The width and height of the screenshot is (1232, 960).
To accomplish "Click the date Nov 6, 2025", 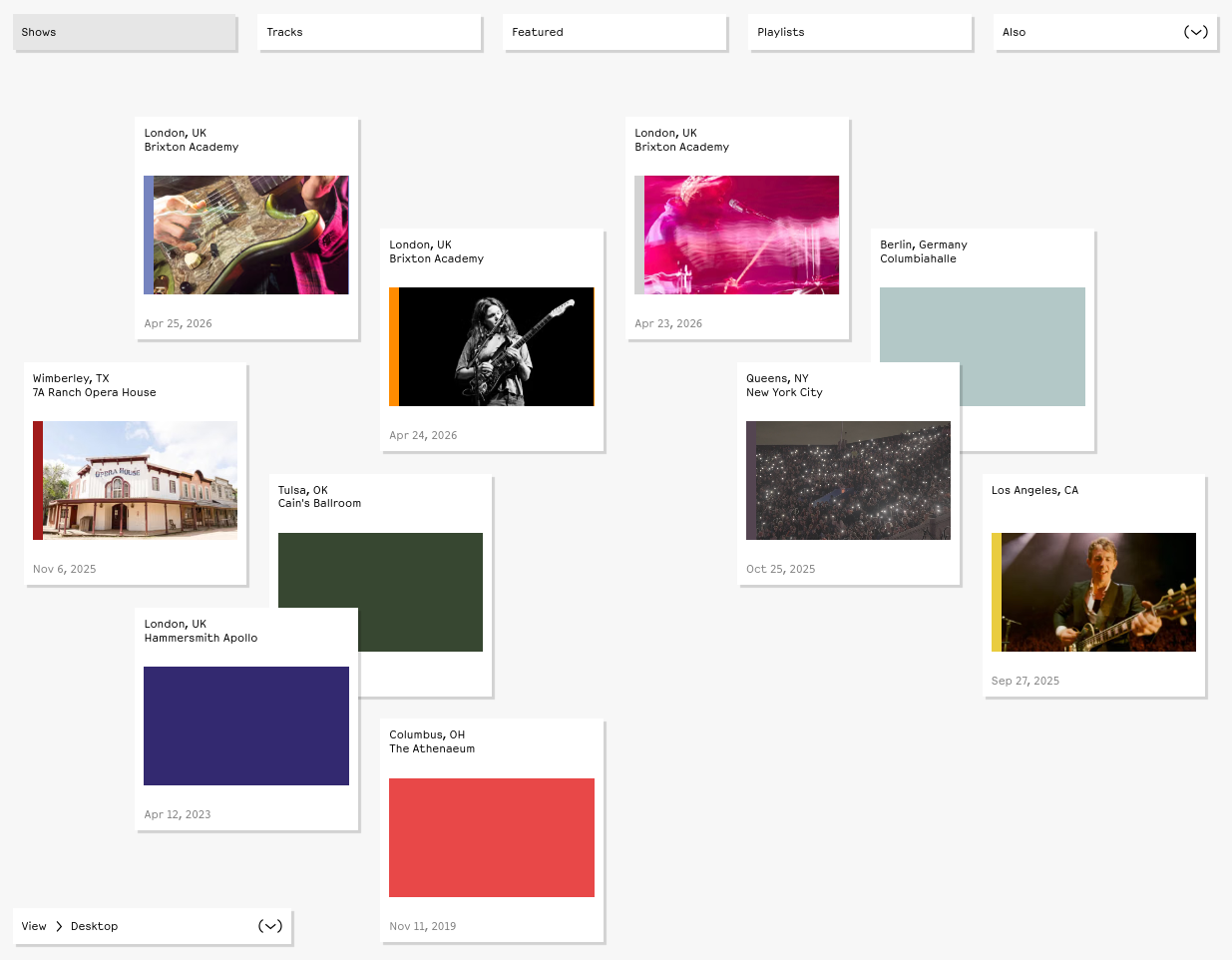I will tap(65, 569).
